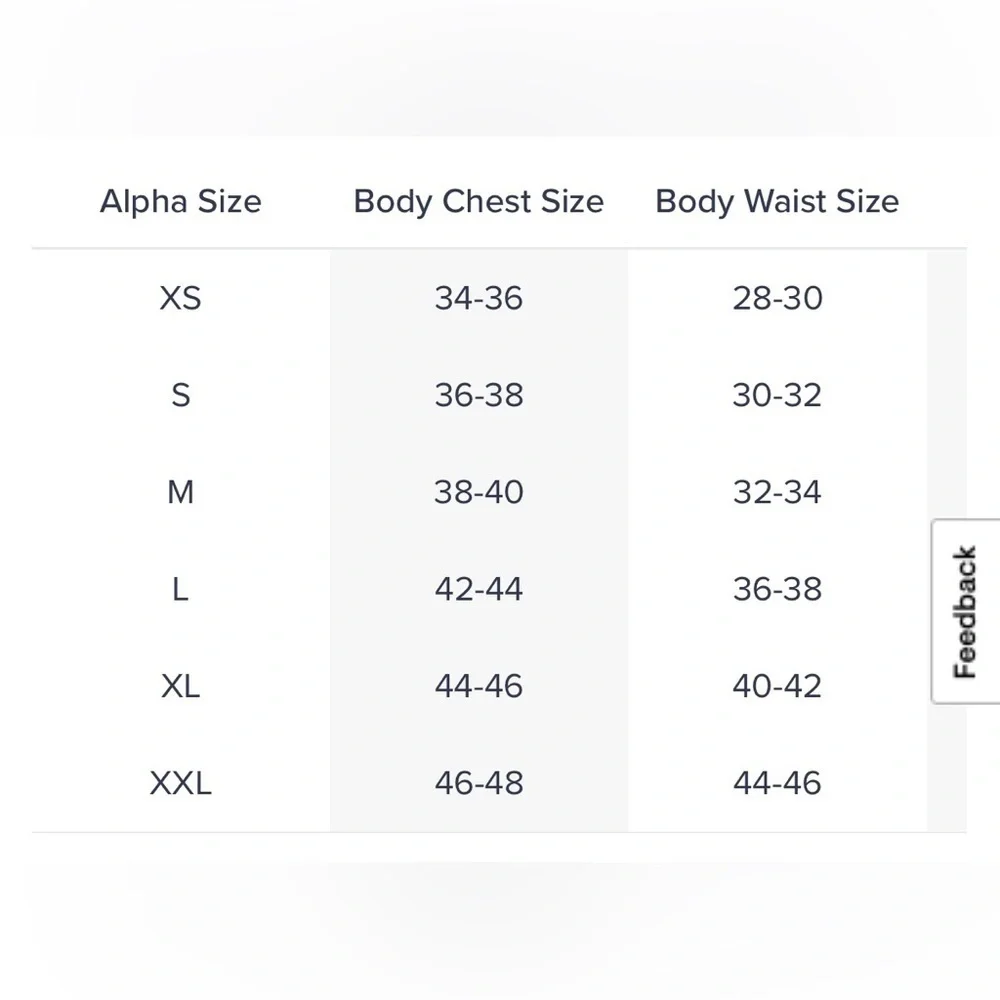Image resolution: width=1000 pixels, height=1000 pixels.
Task: Select chest value 44-46 in XL row
Action: coord(478,686)
